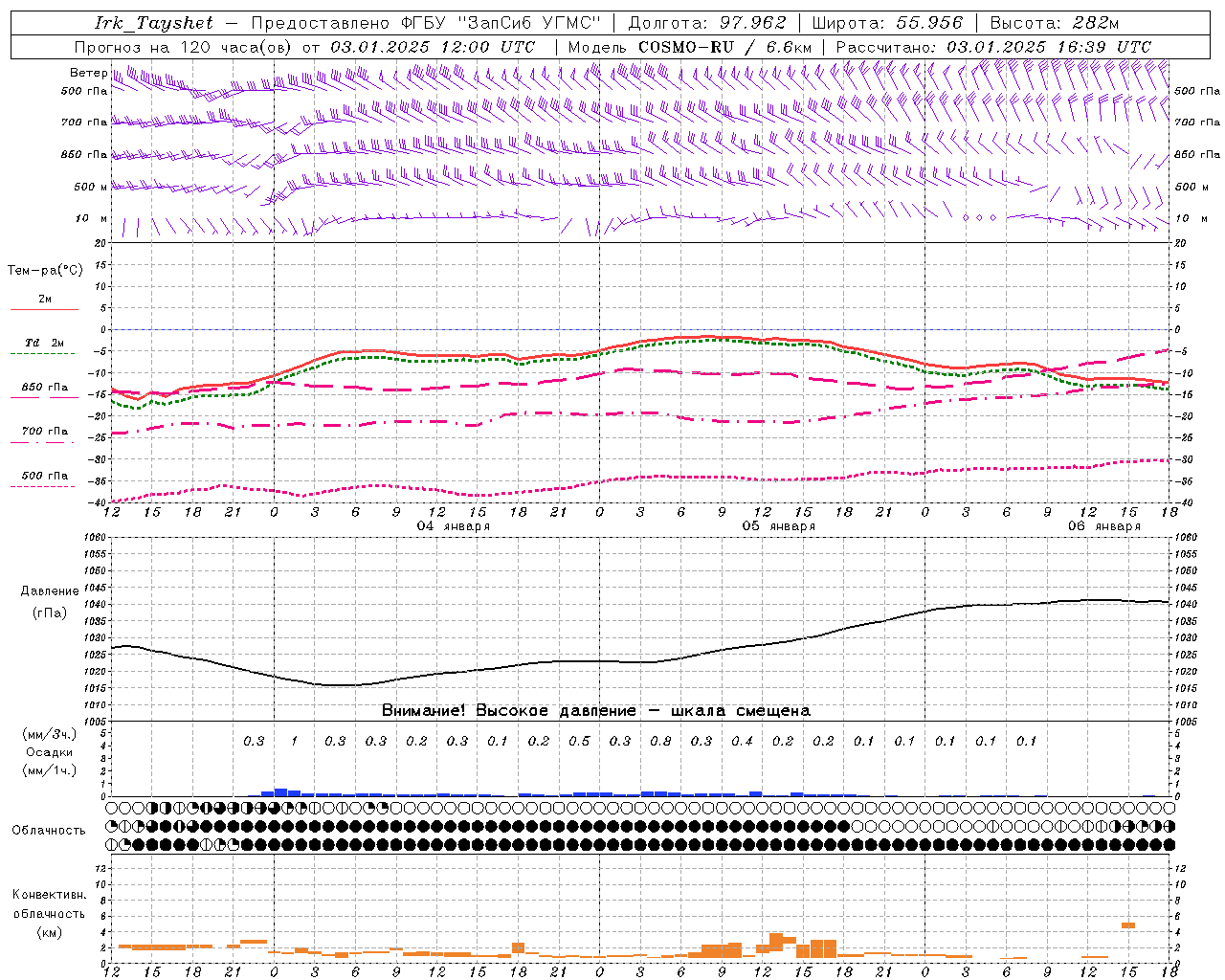Click the 06 января date label

[1104, 526]
